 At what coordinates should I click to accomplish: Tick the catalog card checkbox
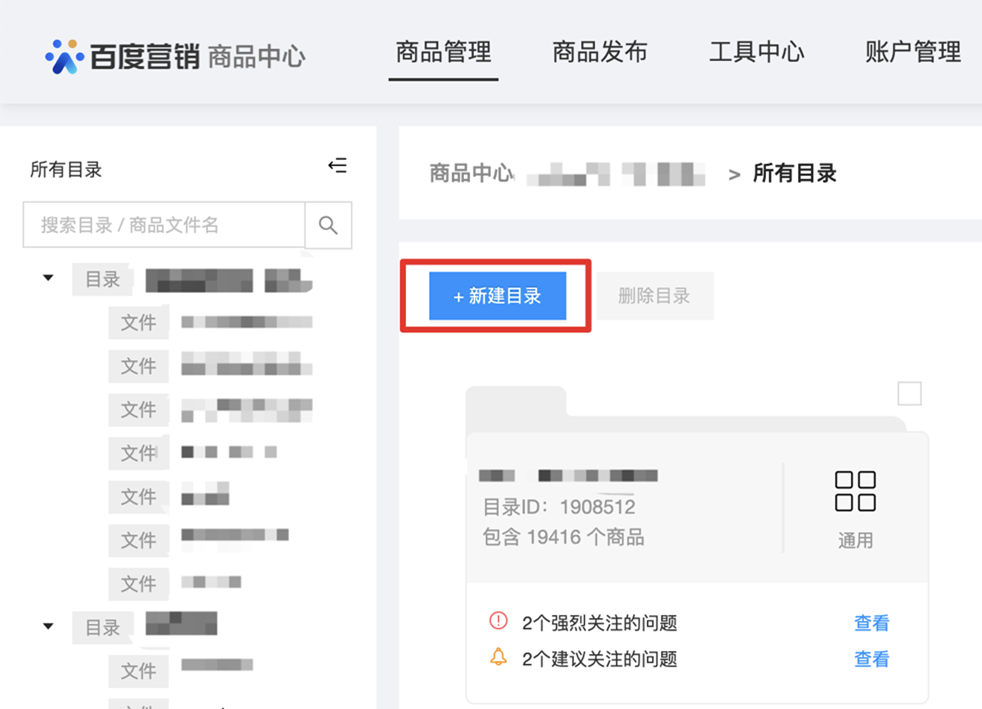tap(909, 394)
